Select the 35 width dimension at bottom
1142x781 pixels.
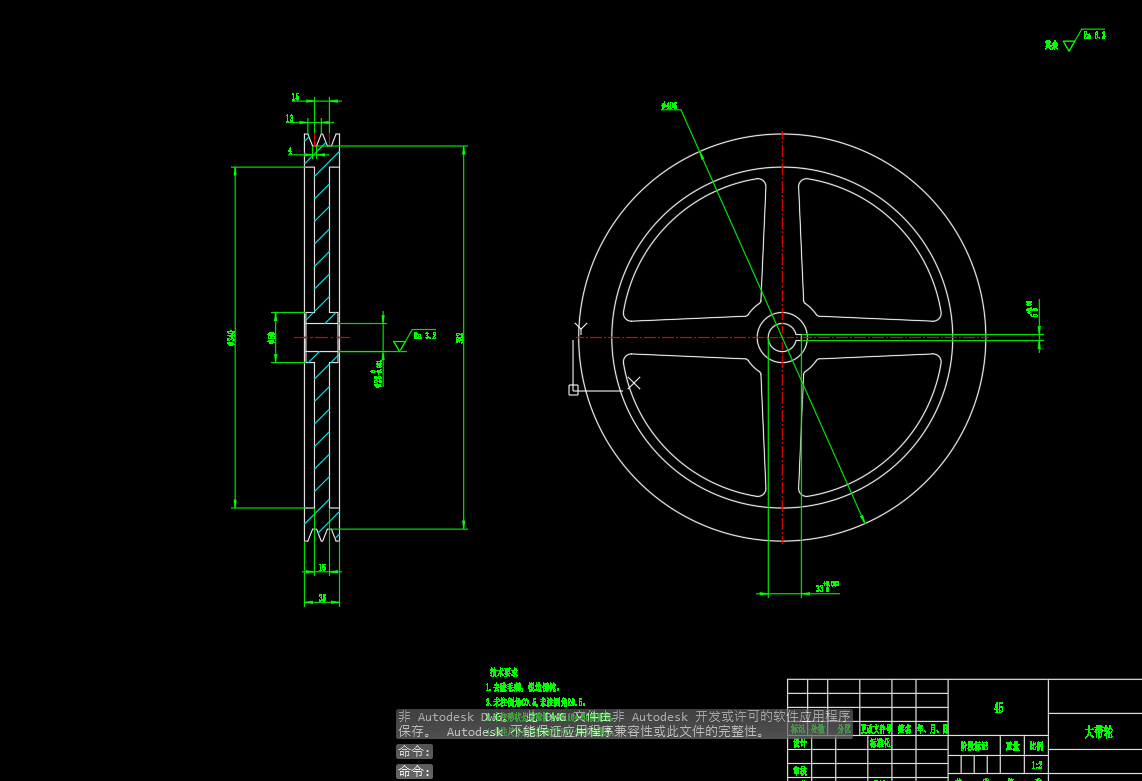point(322,598)
